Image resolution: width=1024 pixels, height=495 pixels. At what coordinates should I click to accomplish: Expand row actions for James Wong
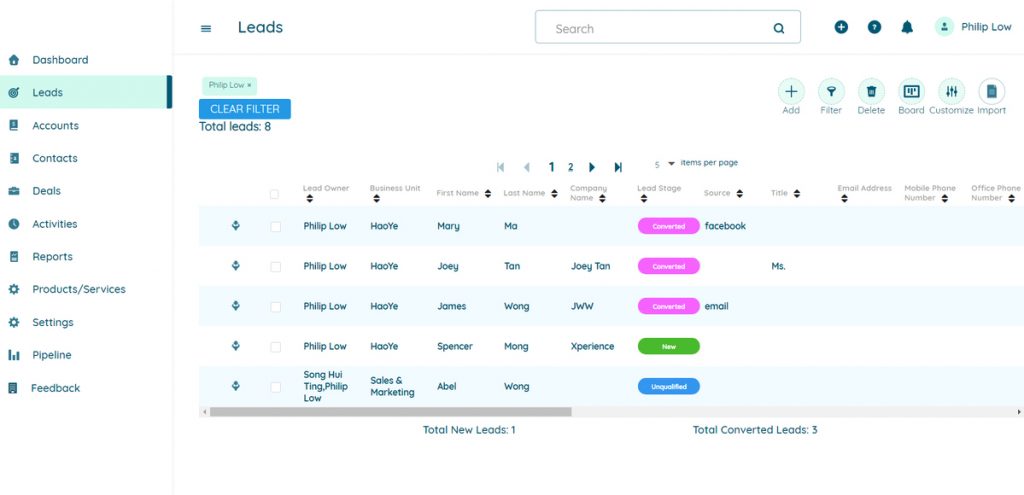coord(235,306)
